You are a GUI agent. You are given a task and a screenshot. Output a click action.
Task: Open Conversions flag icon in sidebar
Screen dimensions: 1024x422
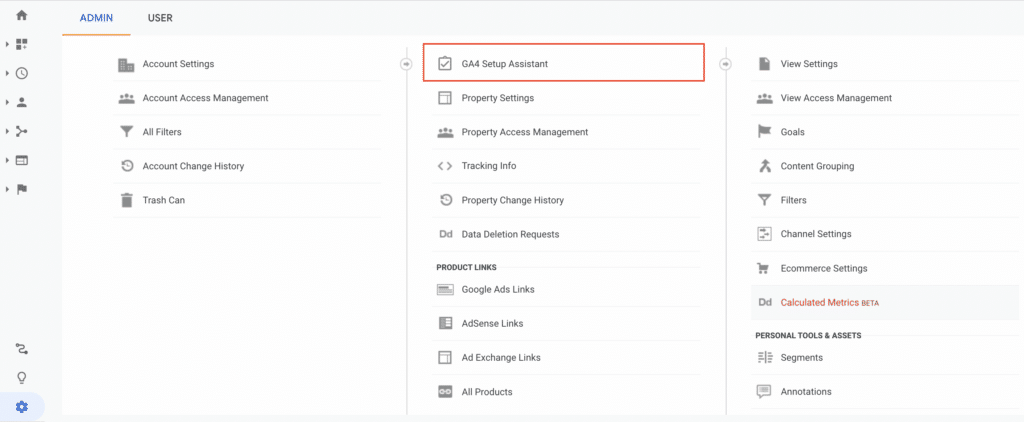click(x=22, y=189)
